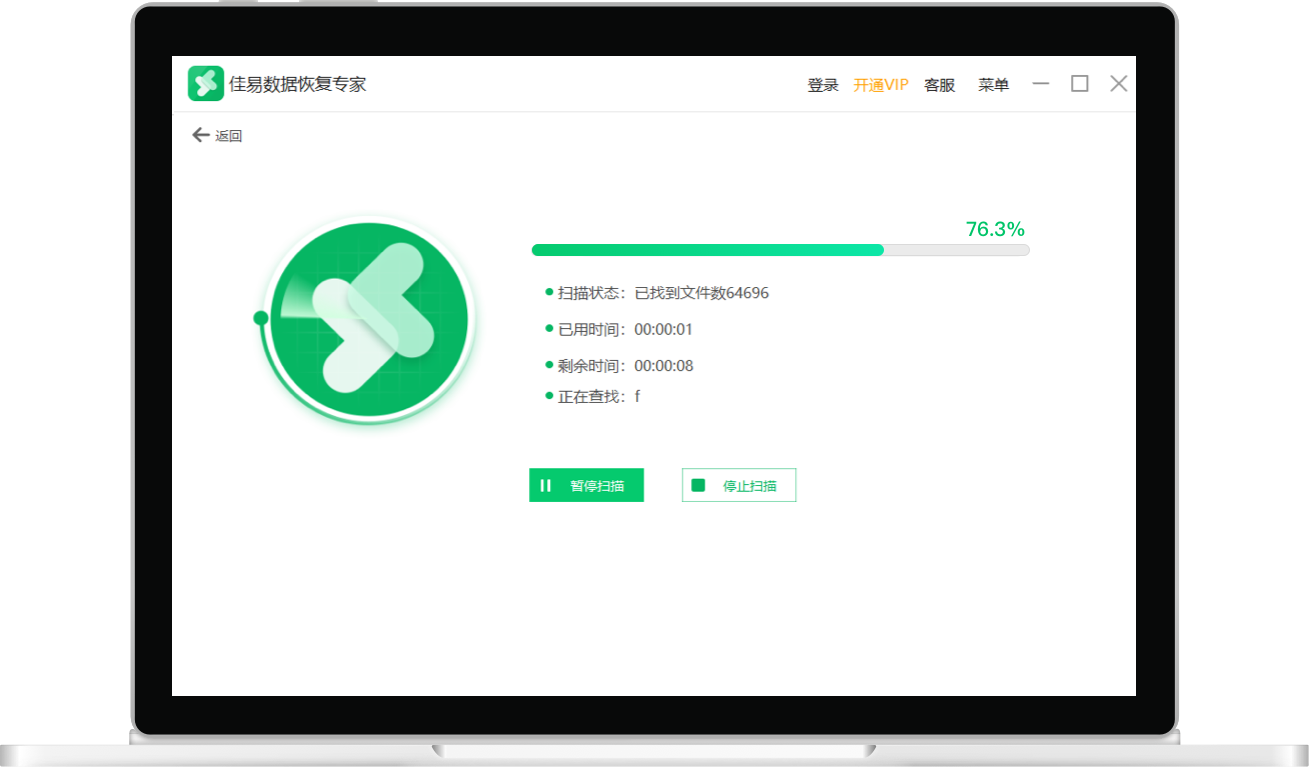Click the back arrow icon next to 返回
The width and height of the screenshot is (1310, 768).
click(200, 134)
